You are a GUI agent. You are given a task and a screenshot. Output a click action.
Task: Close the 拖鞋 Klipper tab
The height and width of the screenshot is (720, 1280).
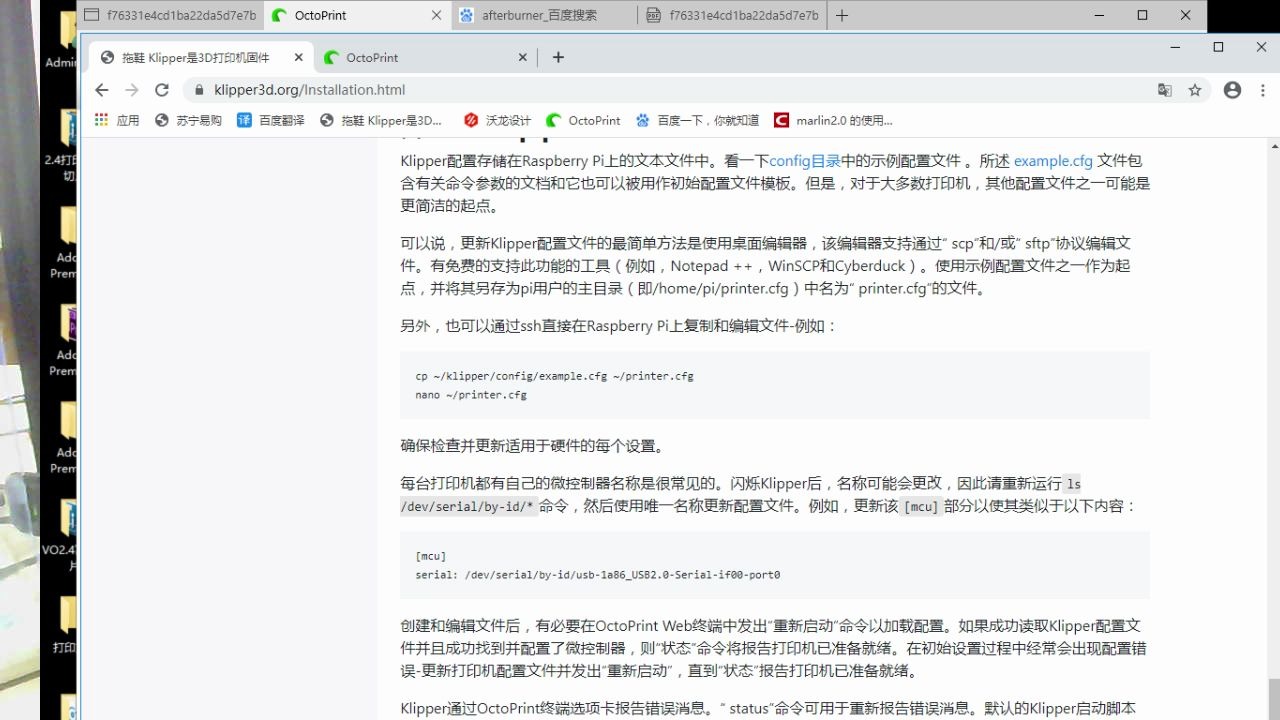(297, 58)
